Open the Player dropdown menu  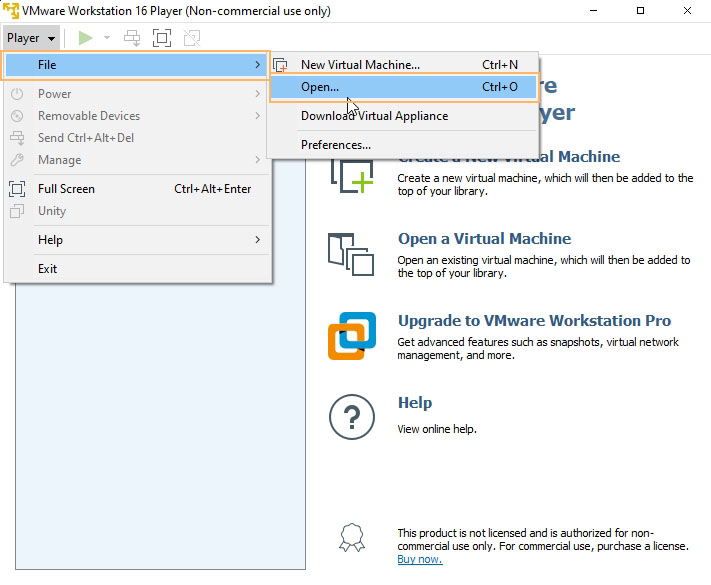(x=30, y=38)
